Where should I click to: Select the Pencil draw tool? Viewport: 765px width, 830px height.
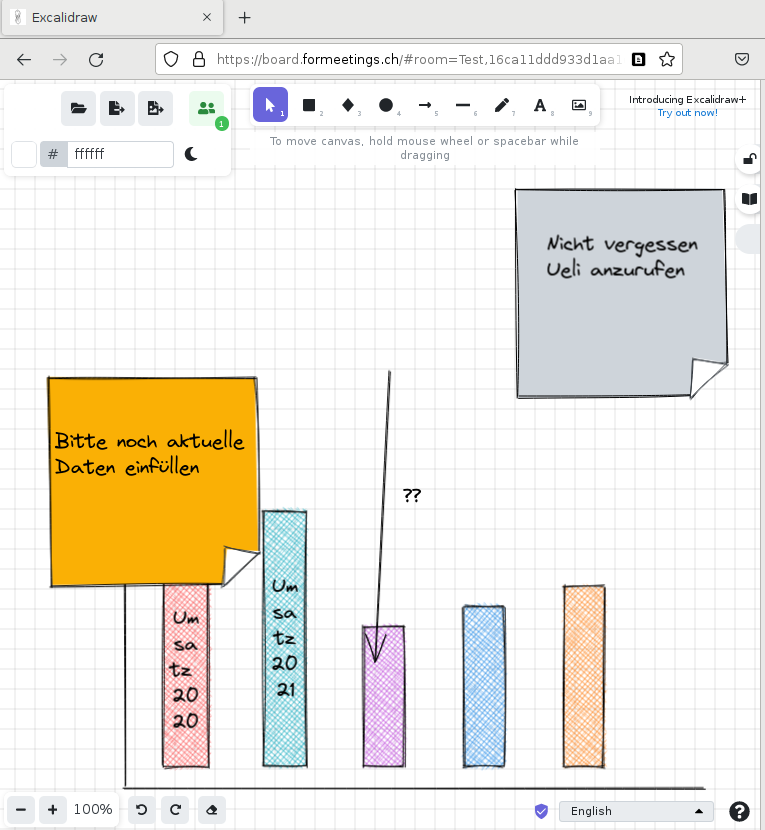(502, 105)
